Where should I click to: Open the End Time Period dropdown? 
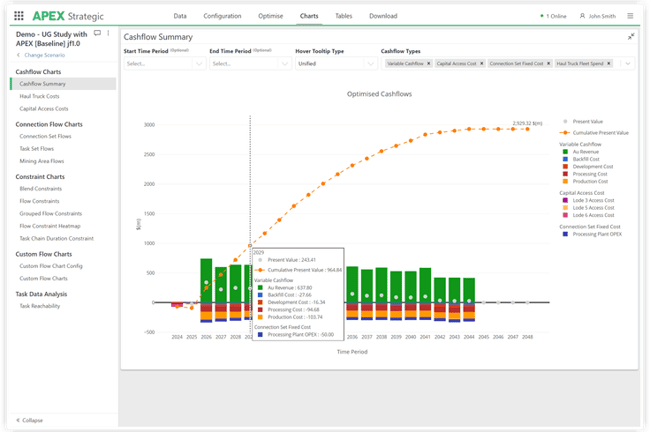[250, 63]
